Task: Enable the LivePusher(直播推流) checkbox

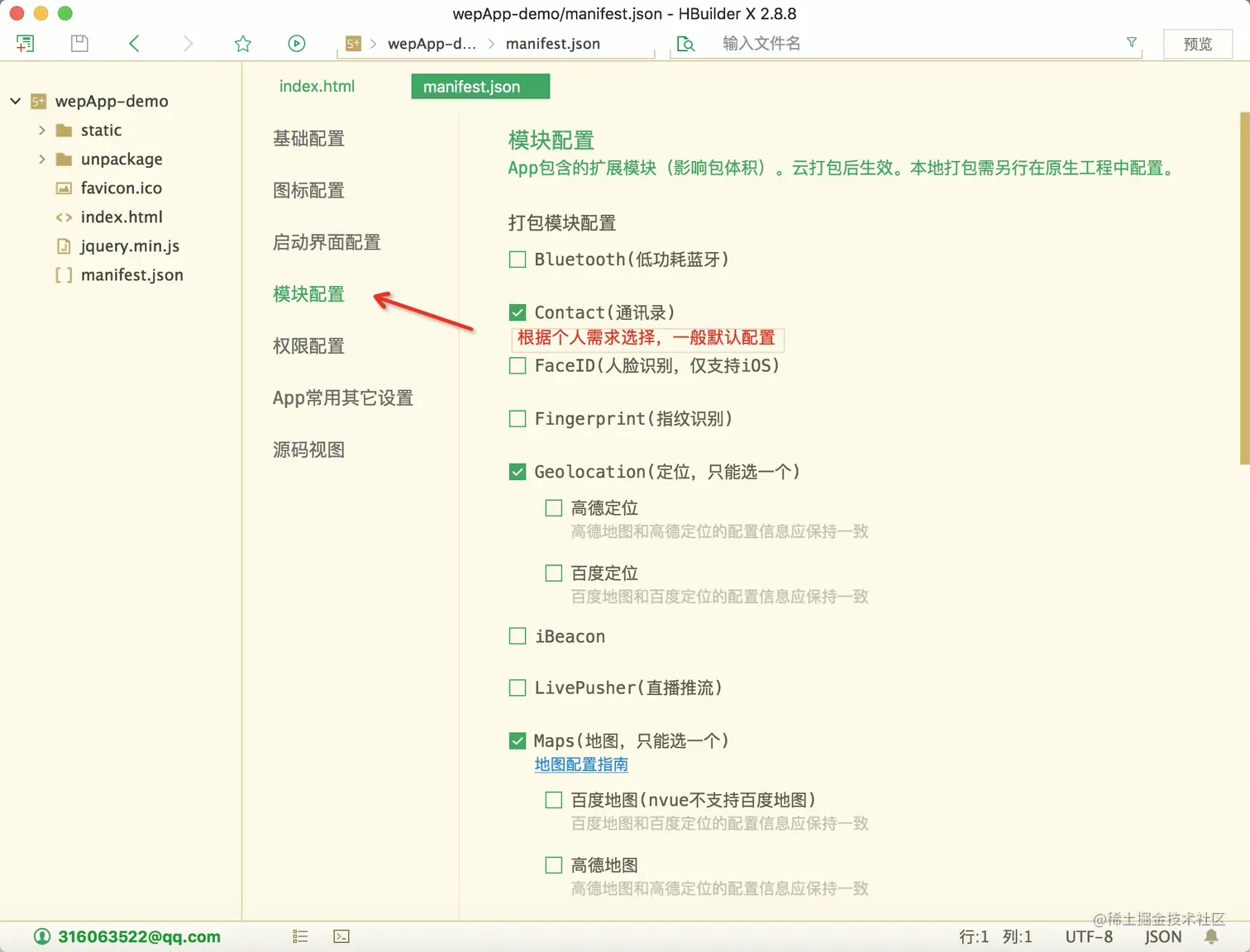Action: click(x=518, y=688)
